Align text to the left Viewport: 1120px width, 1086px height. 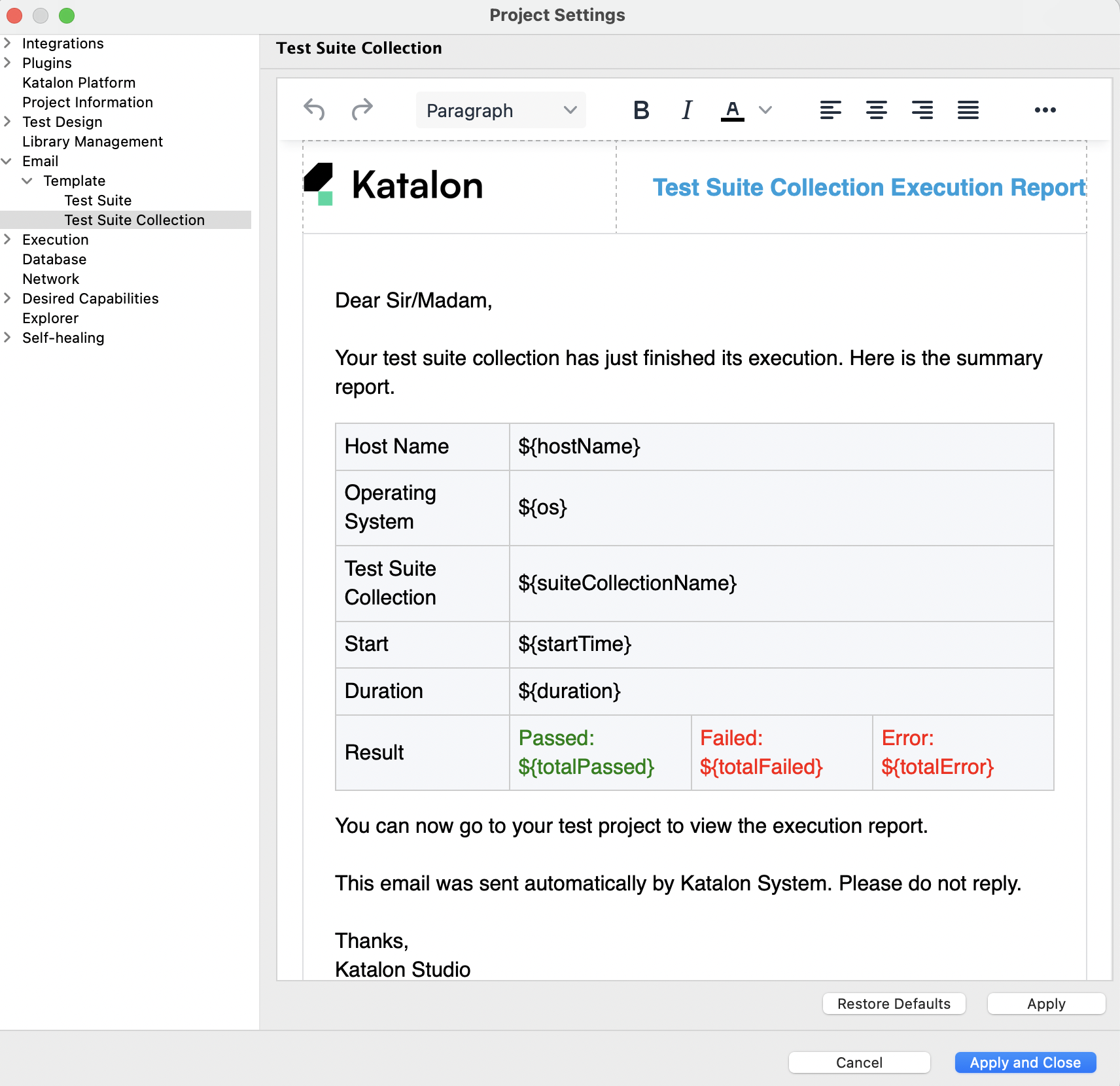[831, 110]
